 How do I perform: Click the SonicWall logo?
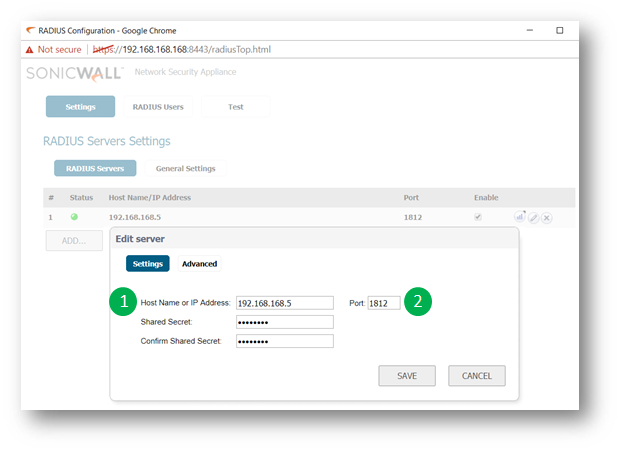point(75,74)
